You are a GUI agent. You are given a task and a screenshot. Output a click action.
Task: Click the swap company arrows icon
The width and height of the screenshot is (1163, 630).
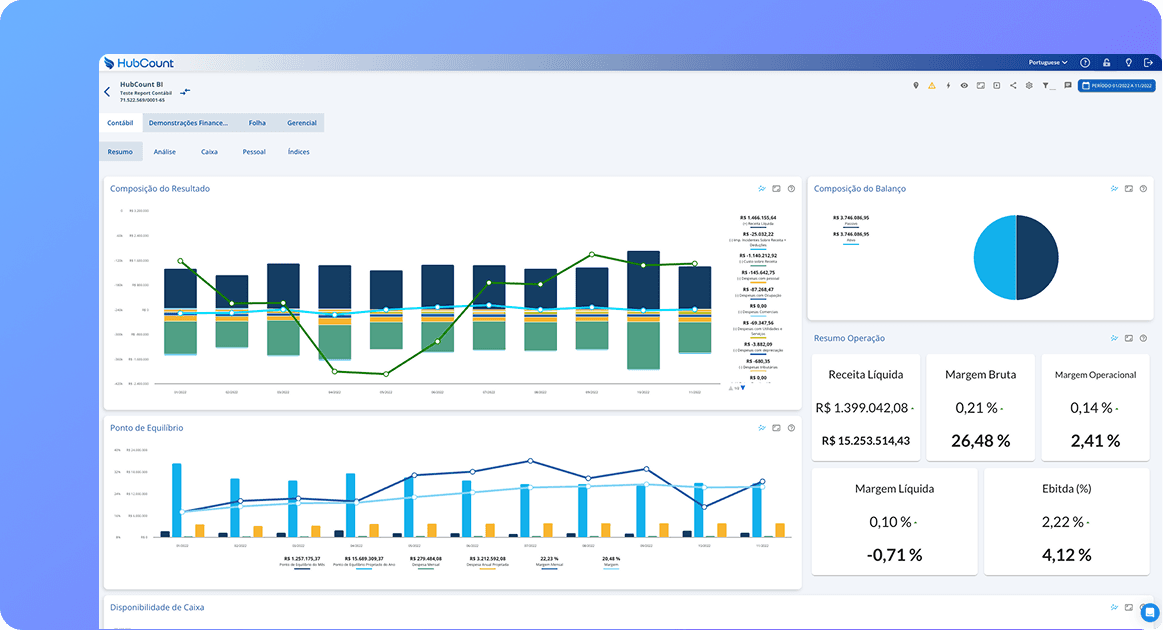pos(185,92)
